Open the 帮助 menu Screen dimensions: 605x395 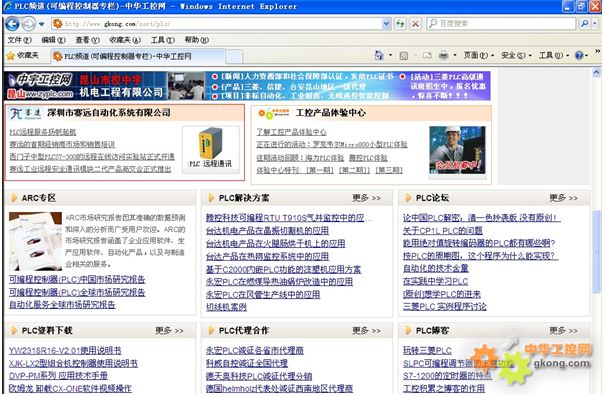point(196,40)
